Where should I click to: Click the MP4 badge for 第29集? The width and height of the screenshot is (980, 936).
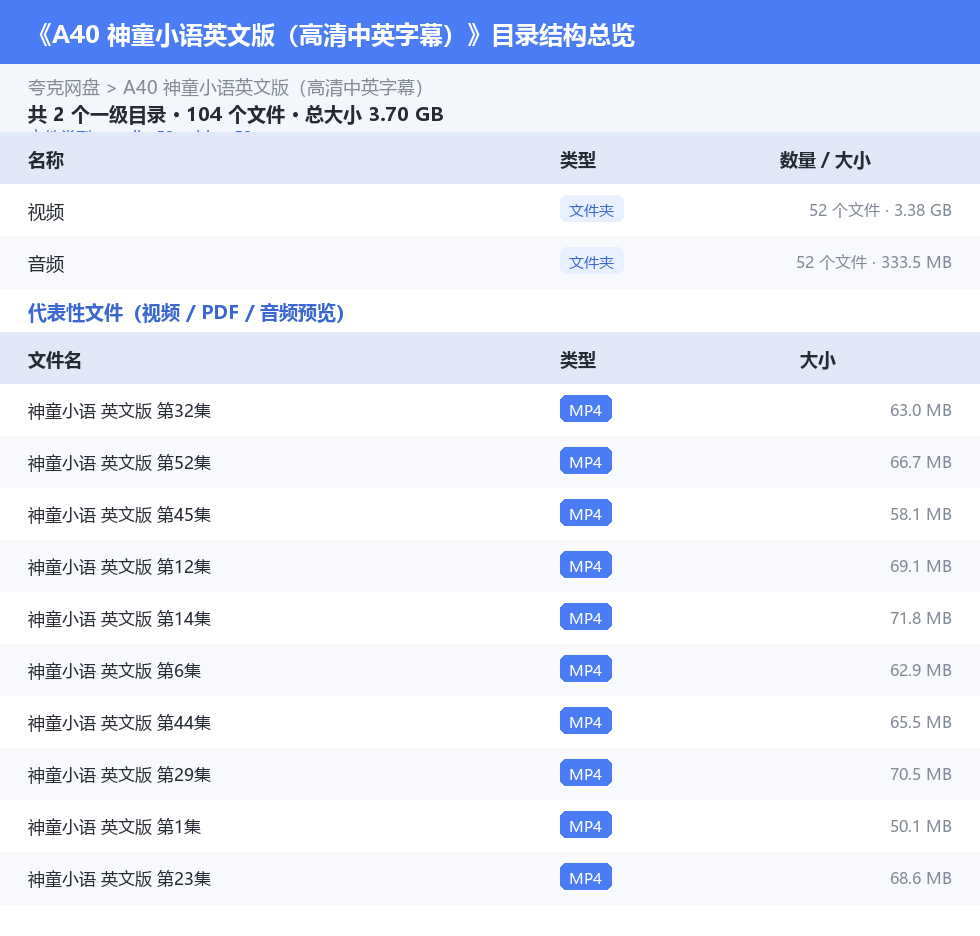tap(586, 773)
